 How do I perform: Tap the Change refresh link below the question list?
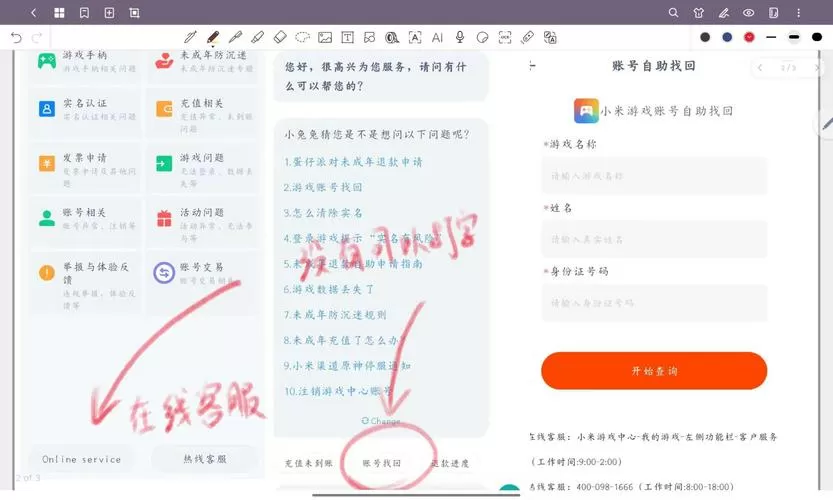381,421
